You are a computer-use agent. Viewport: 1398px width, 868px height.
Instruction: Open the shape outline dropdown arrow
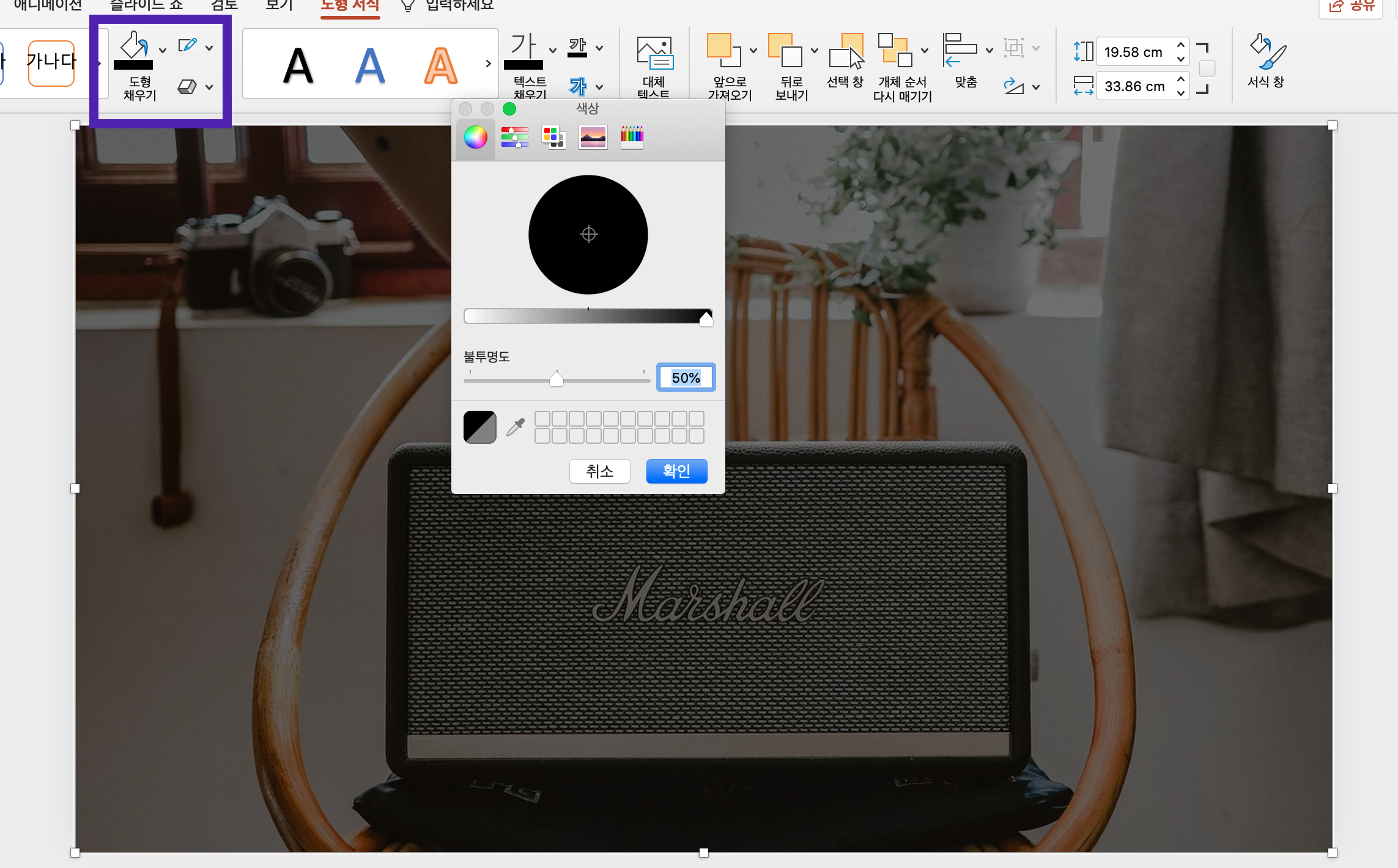pyautogui.click(x=210, y=48)
